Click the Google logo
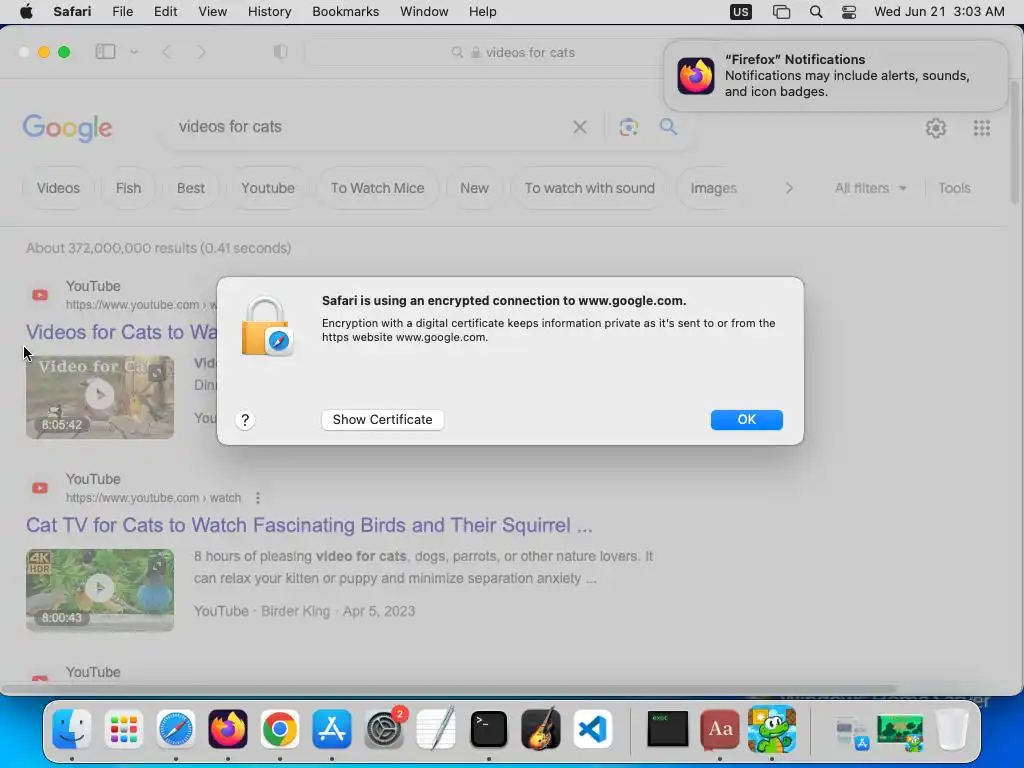This screenshot has width=1024, height=768. pos(67,128)
